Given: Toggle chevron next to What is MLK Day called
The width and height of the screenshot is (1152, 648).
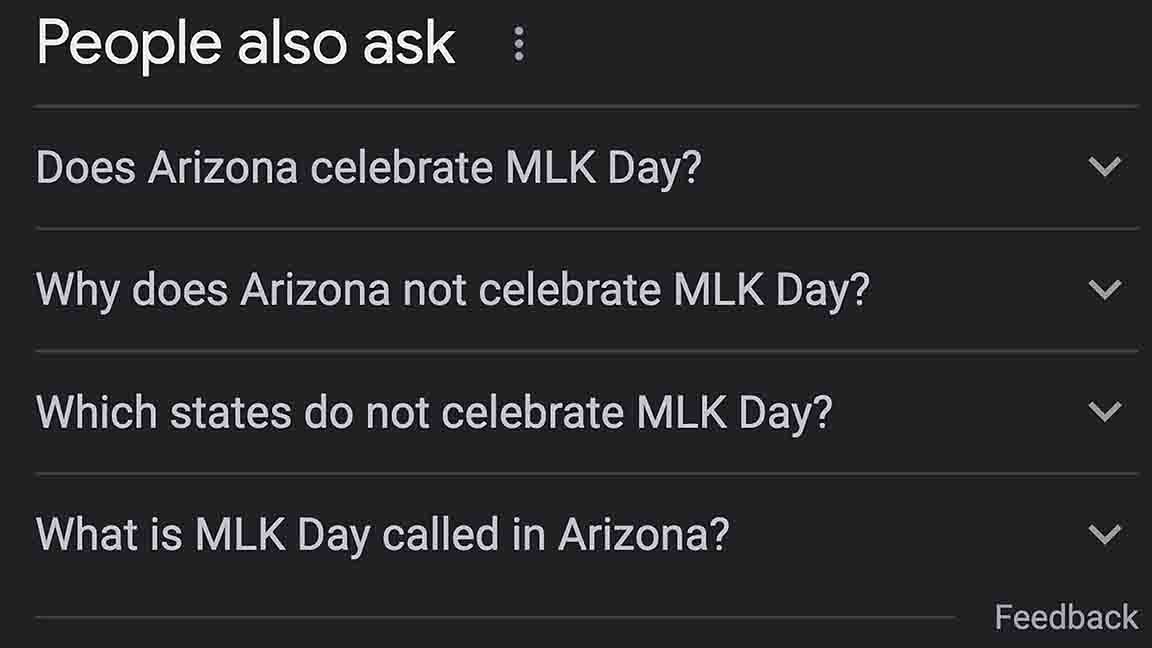Looking at the screenshot, I should (1104, 534).
